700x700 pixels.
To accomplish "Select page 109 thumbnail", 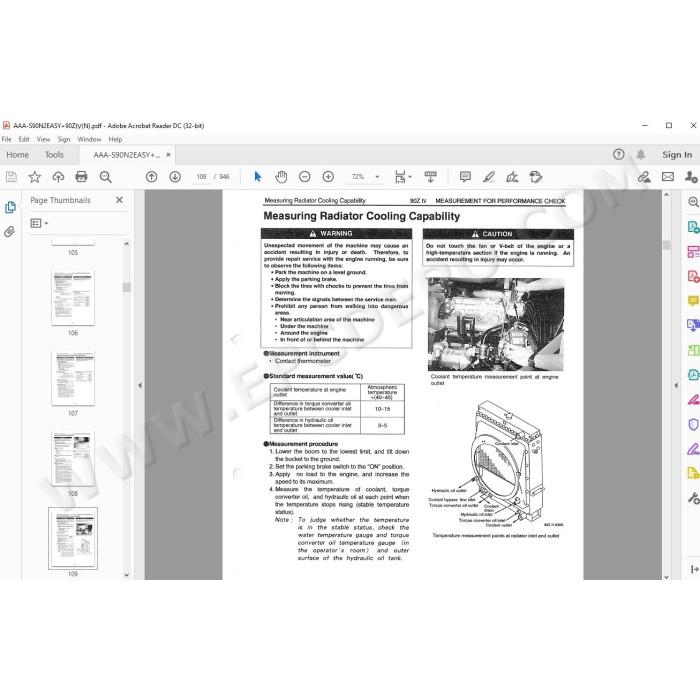I will (x=73, y=538).
